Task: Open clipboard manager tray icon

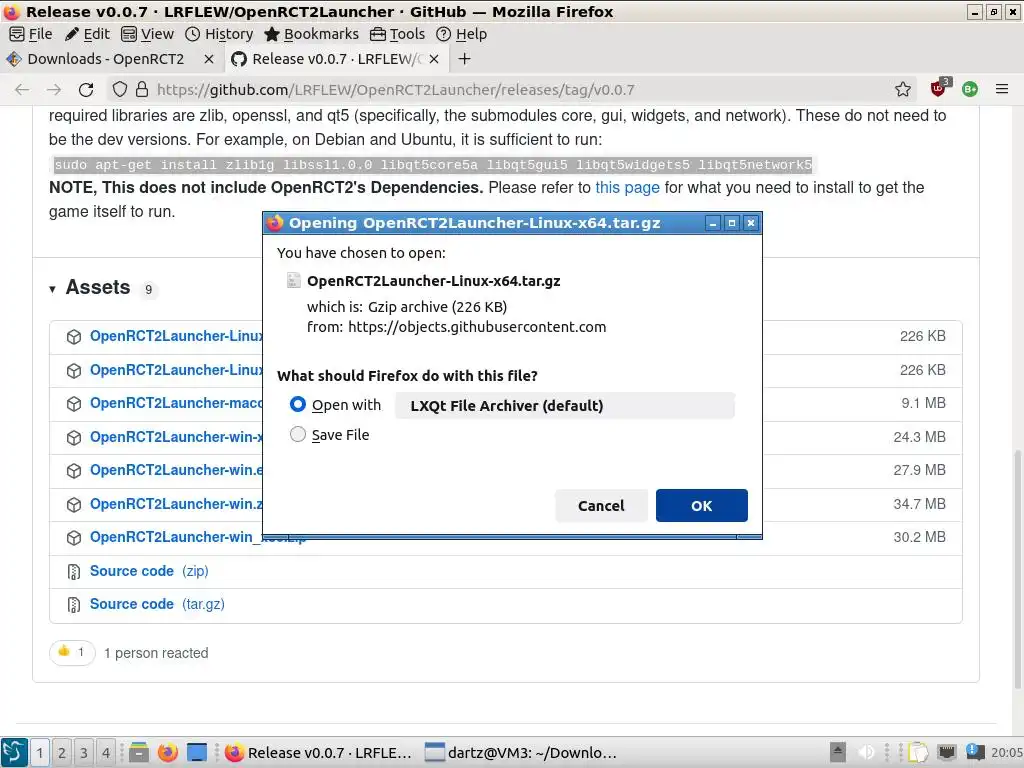Action: click(x=918, y=752)
